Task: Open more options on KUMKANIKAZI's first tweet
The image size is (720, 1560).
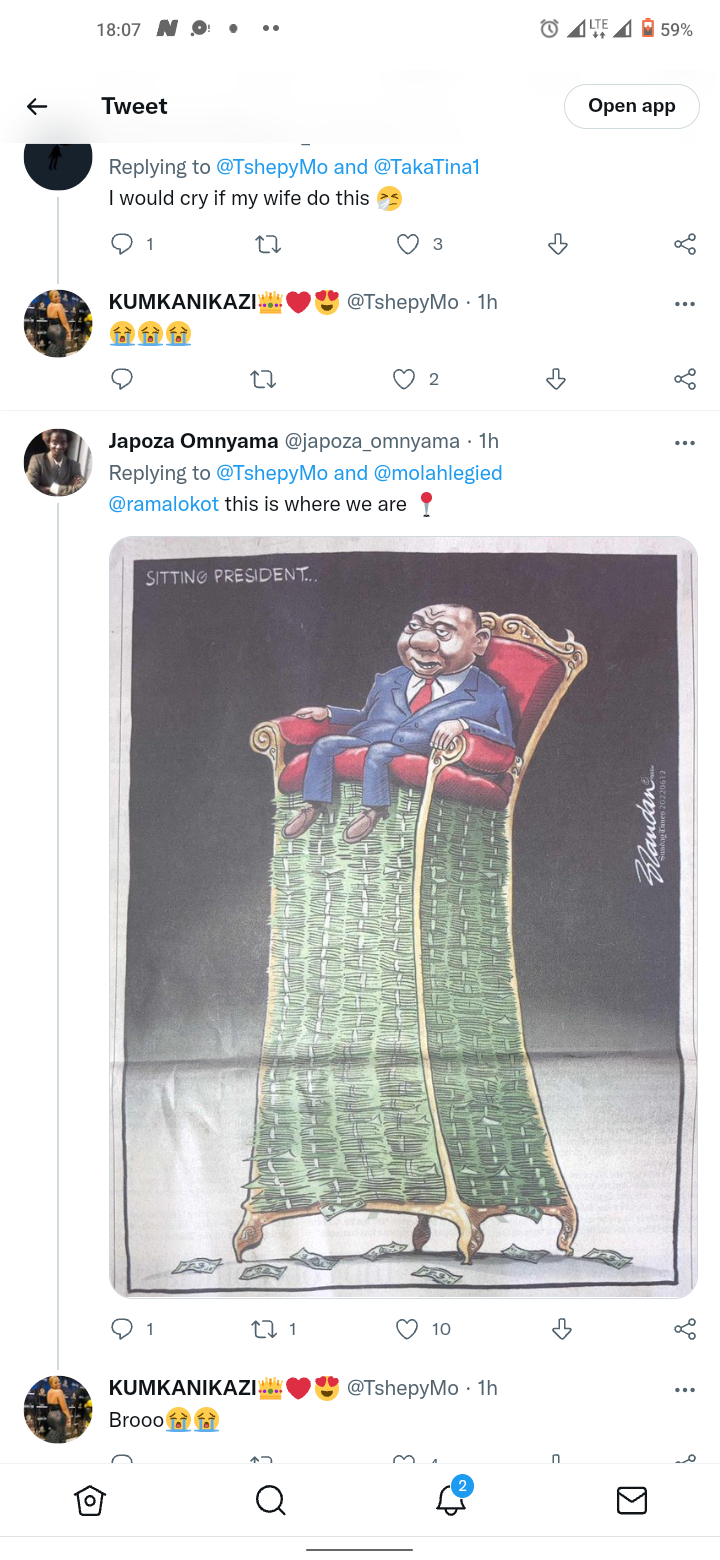Action: coord(685,304)
